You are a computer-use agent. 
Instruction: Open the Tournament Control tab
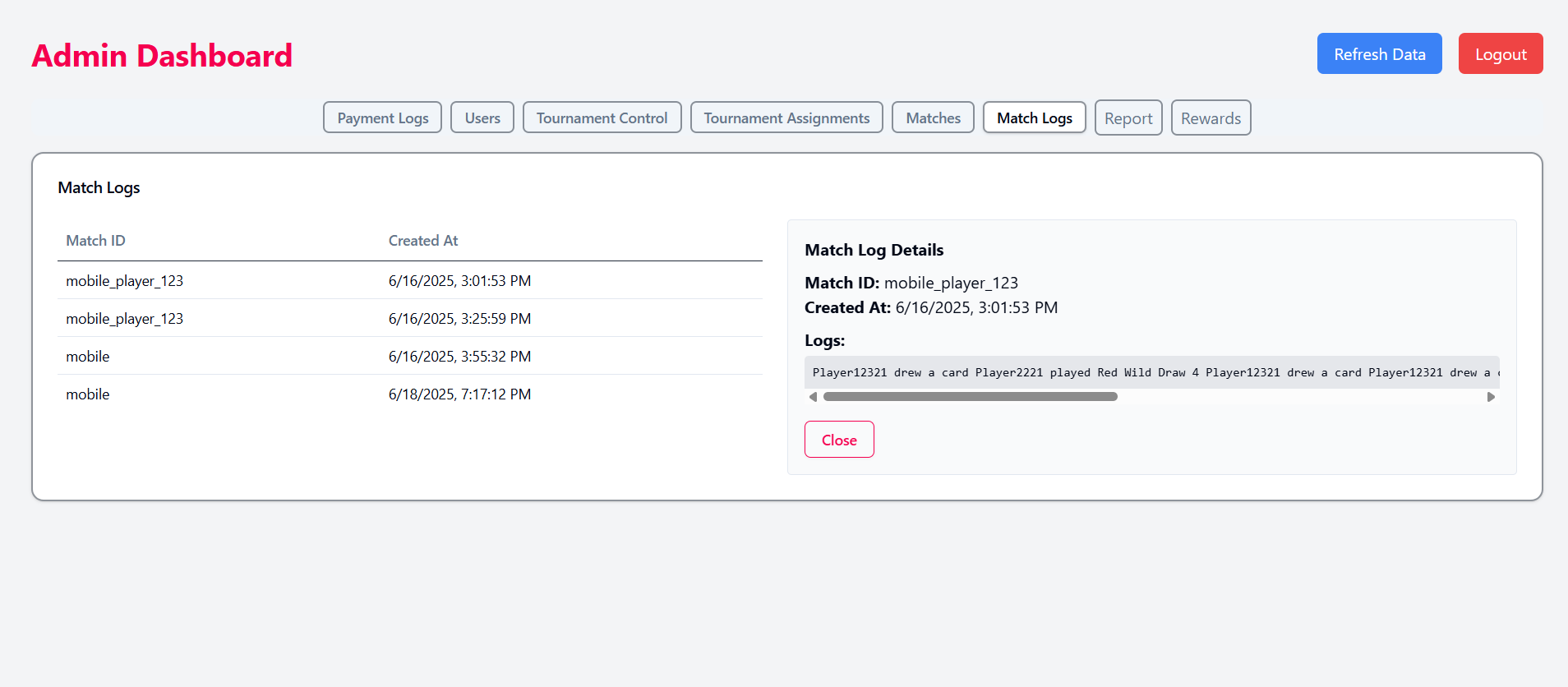pos(602,118)
